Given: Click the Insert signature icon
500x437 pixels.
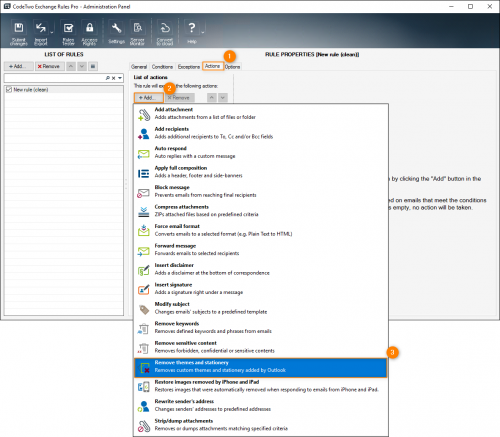Looking at the screenshot, I should (144, 289).
